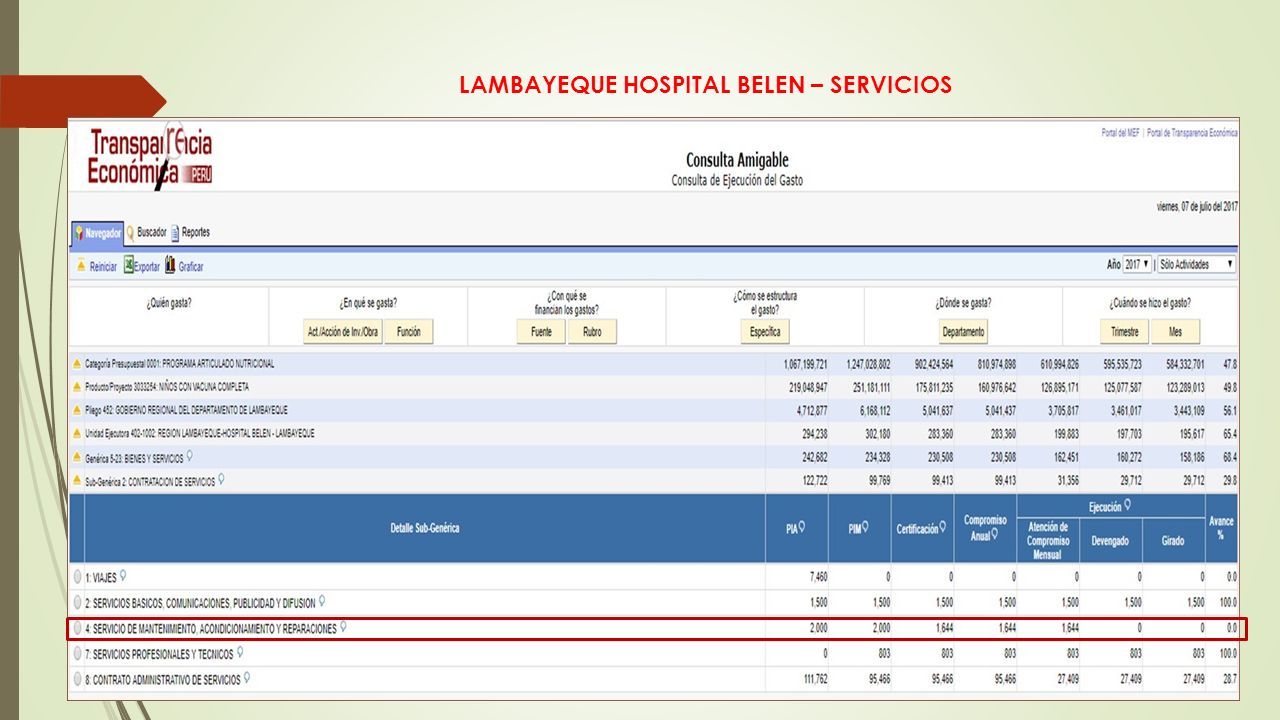Click the Exportar Excel icon
The height and width of the screenshot is (720, 1280).
pos(128,266)
